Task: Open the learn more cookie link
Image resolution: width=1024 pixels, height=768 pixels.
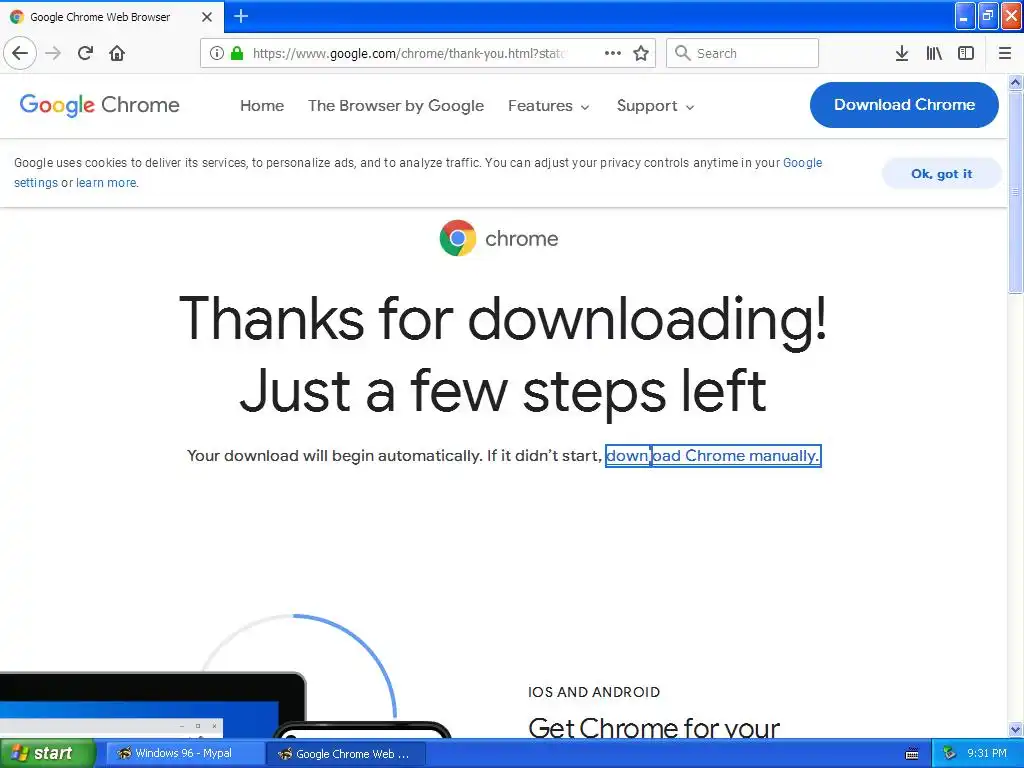Action: [106, 183]
